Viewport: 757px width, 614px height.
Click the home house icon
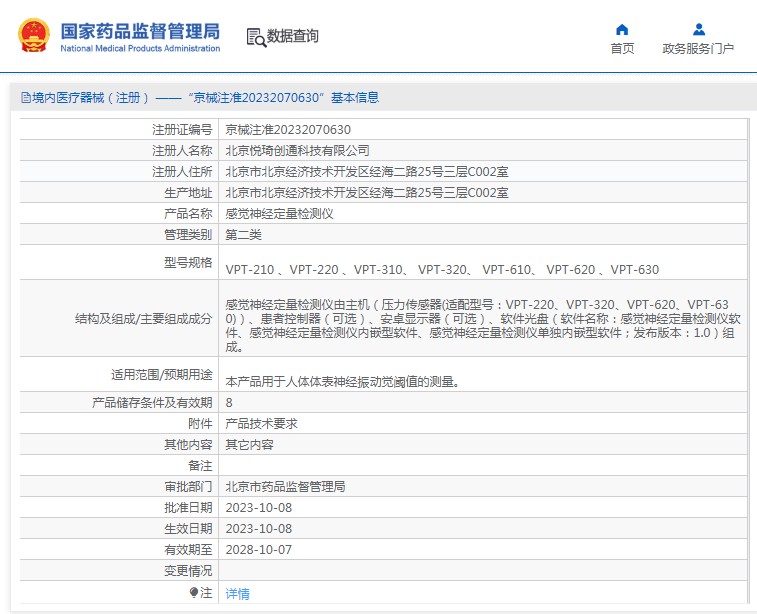[622, 29]
